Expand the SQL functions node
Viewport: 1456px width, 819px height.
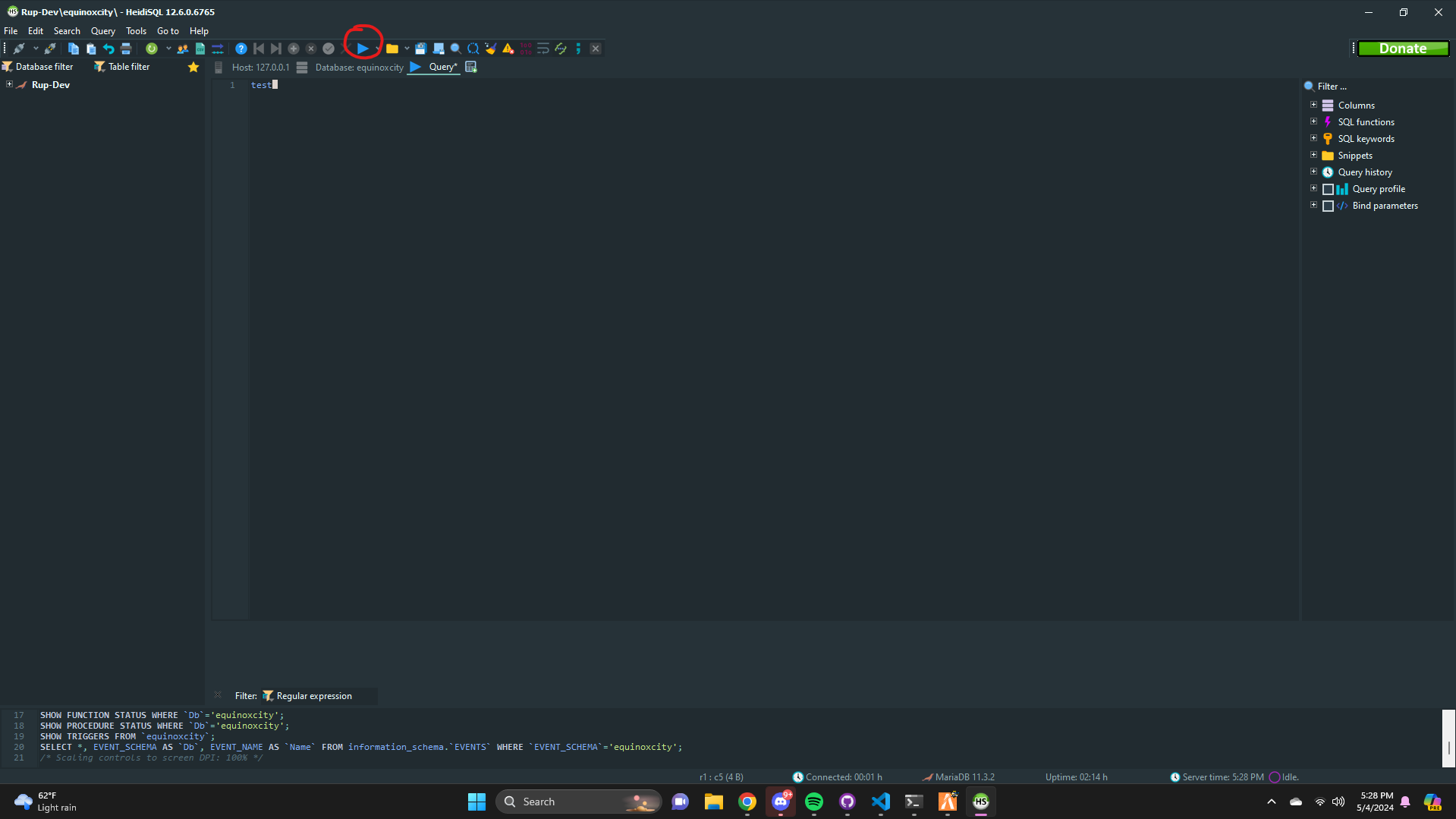1314,121
